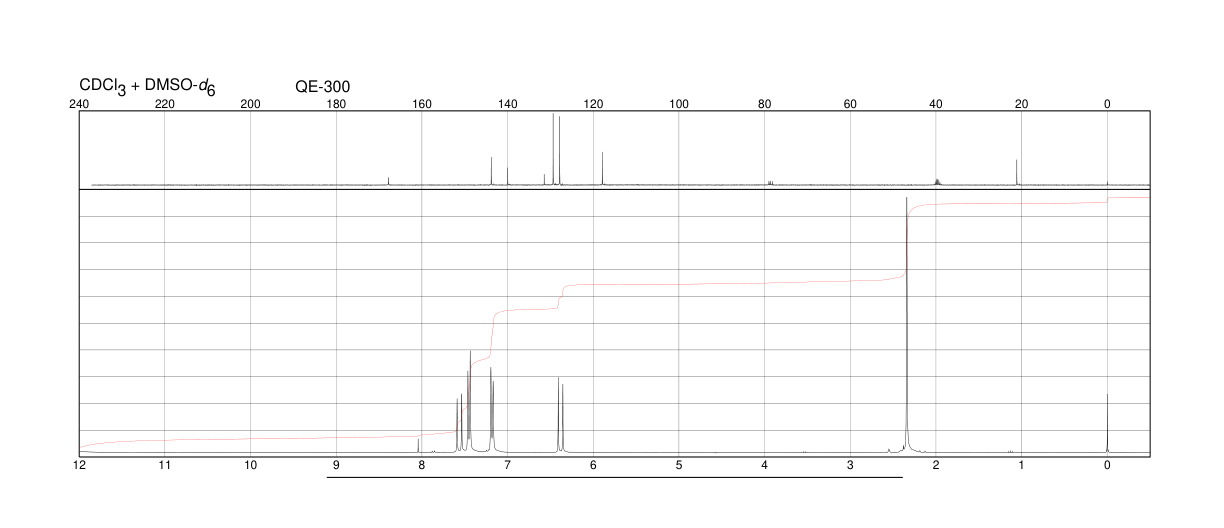Pick the DMSO carbon solvent peak near 40 ppm
Screen dimensions: 1224x528
(937, 181)
